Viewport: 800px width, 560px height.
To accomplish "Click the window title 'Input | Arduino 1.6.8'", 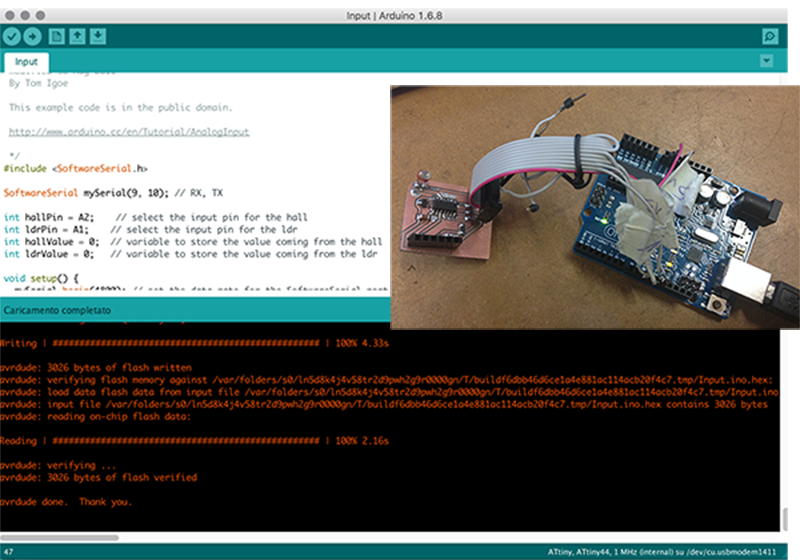I will pyautogui.click(x=394, y=16).
